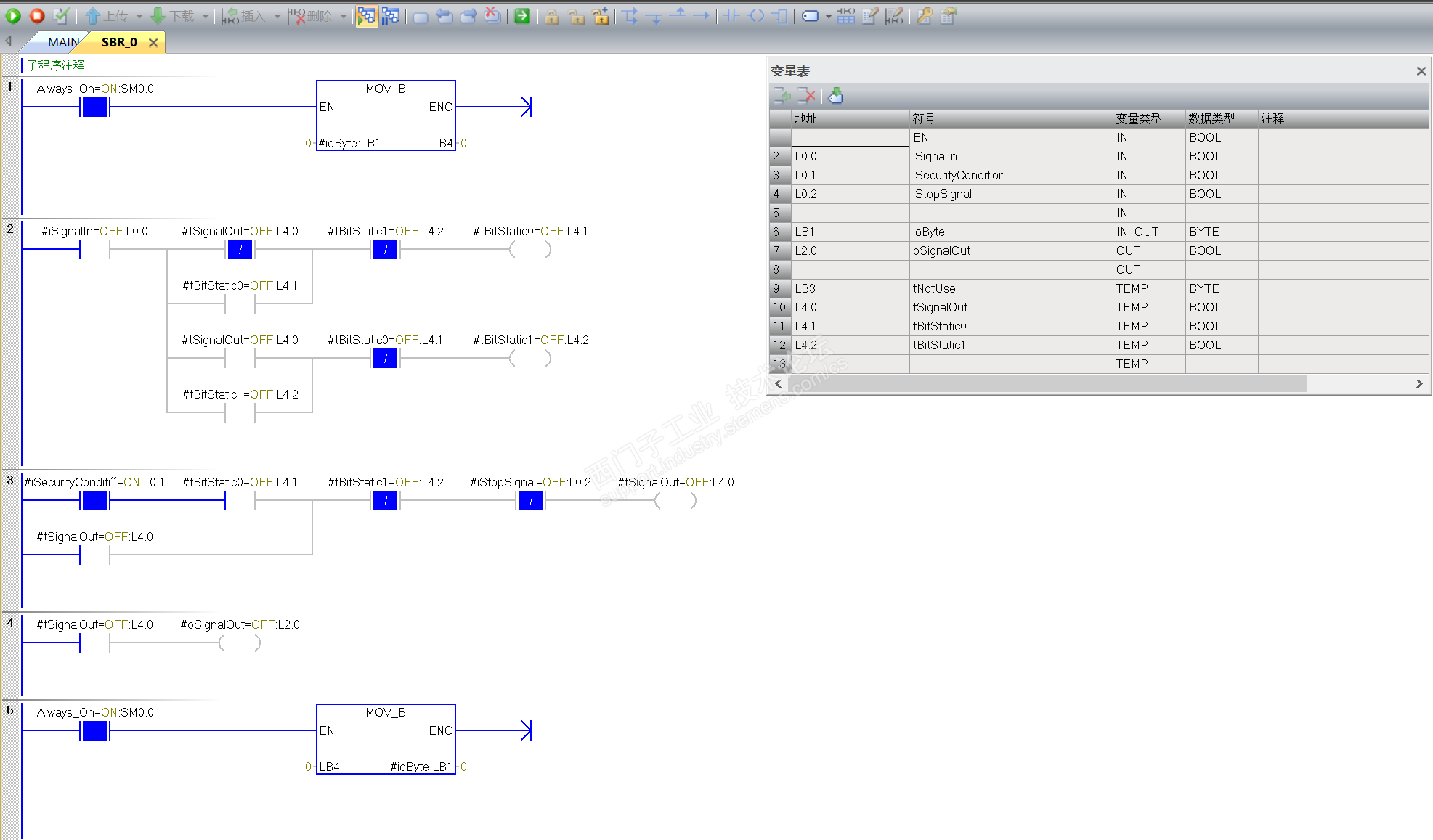
Task: Click the green arrow go-to icon
Action: click(x=522, y=15)
